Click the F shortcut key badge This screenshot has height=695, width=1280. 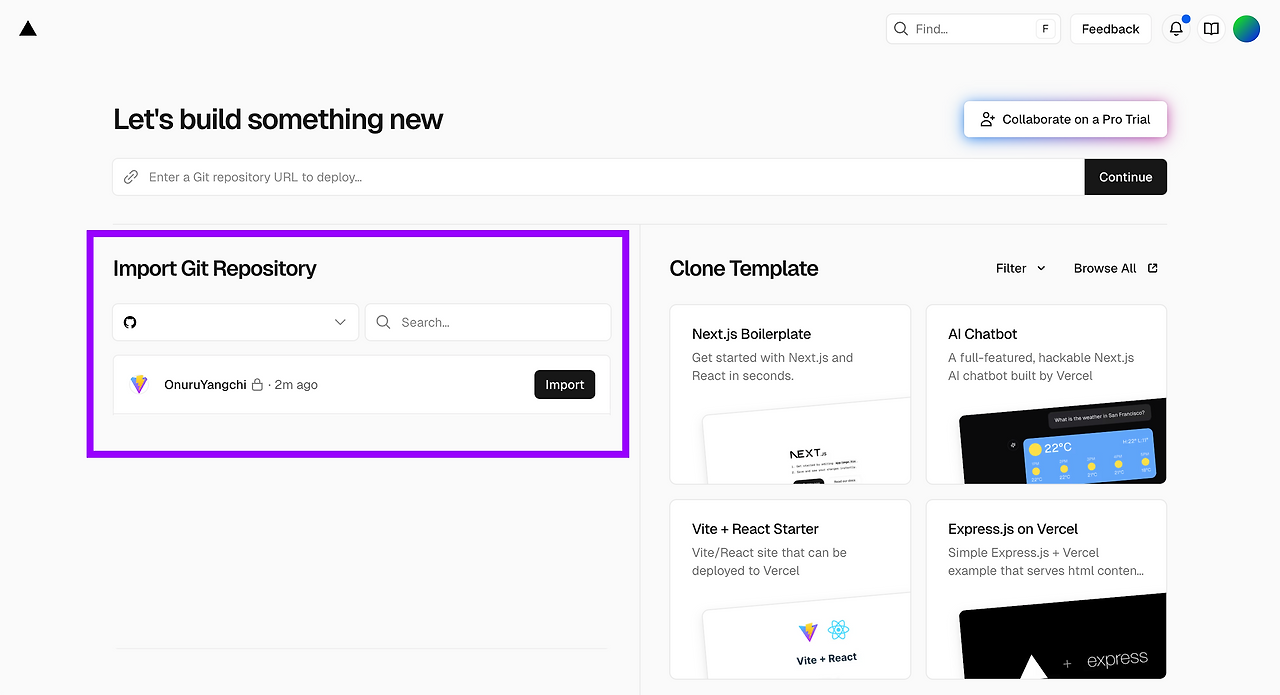(1045, 29)
